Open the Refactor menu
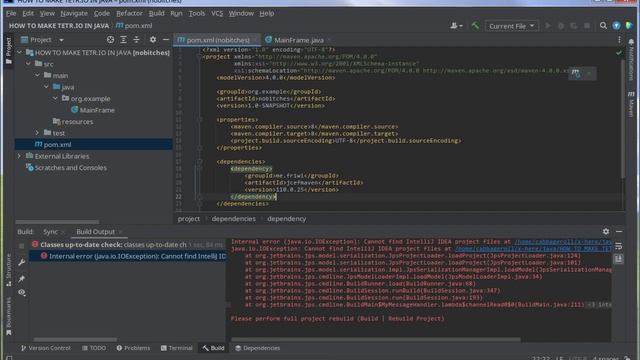This screenshot has width=640, height=360. coord(129,13)
